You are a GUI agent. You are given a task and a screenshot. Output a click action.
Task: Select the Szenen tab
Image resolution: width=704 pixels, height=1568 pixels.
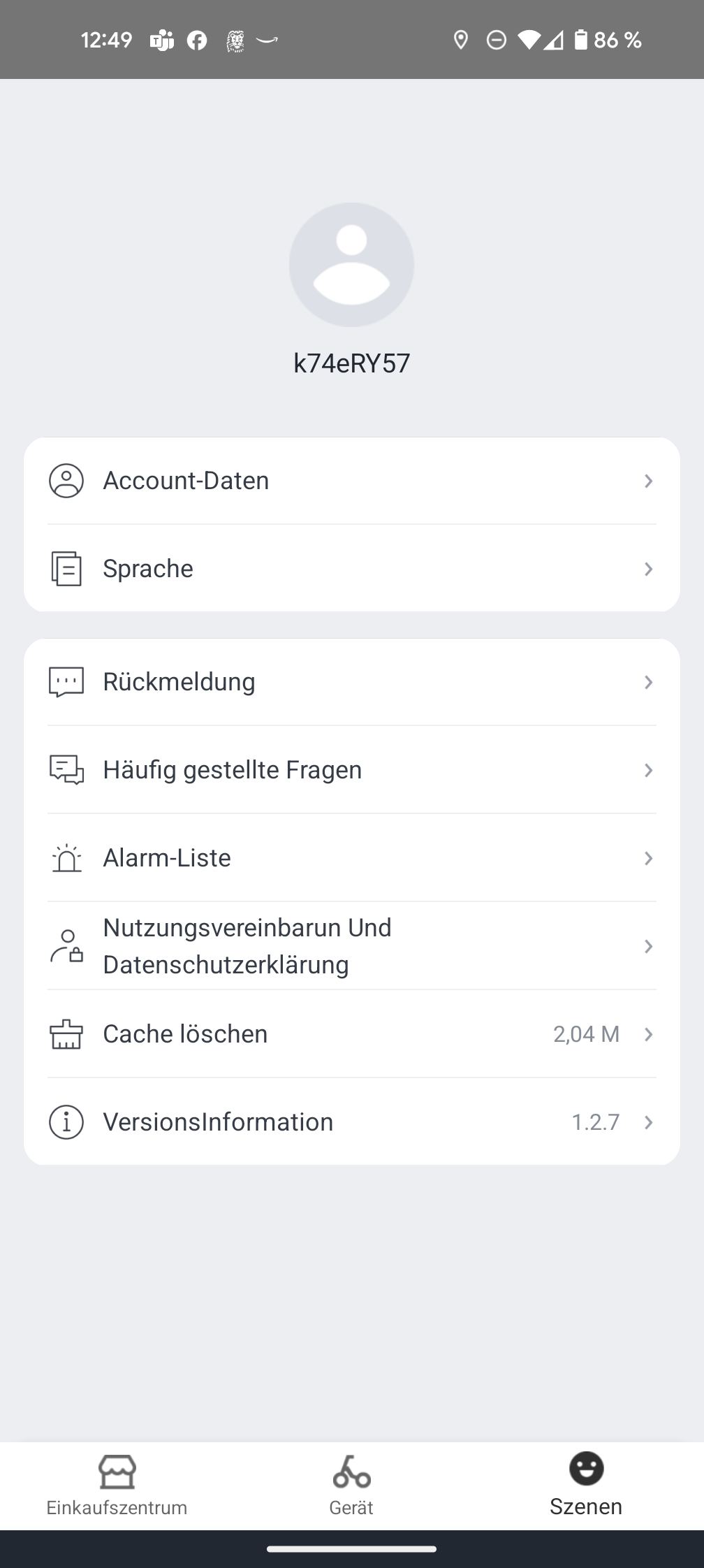click(586, 1486)
